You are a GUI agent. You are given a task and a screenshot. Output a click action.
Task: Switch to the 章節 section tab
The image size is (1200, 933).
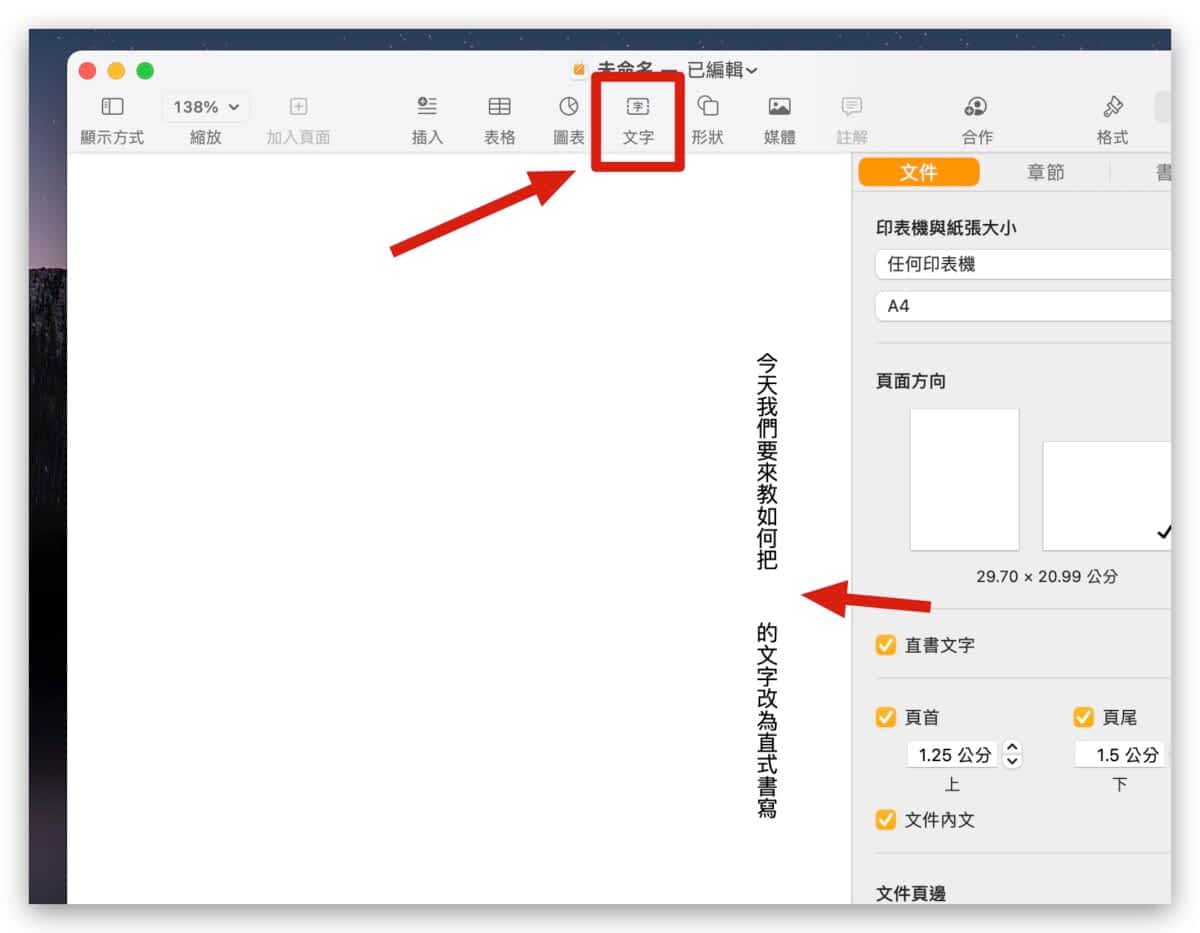tap(1046, 173)
